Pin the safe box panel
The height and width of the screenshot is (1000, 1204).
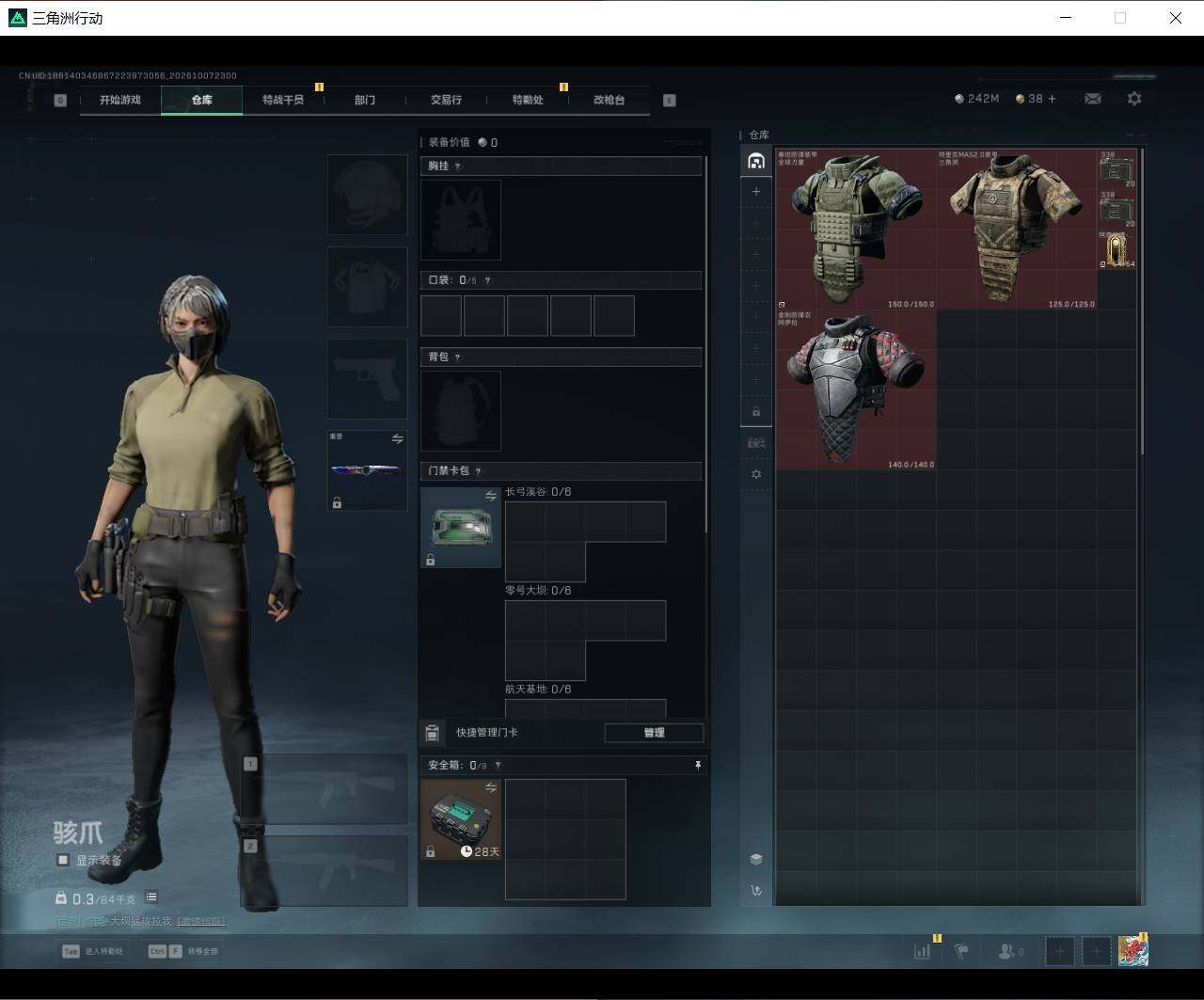point(698,766)
